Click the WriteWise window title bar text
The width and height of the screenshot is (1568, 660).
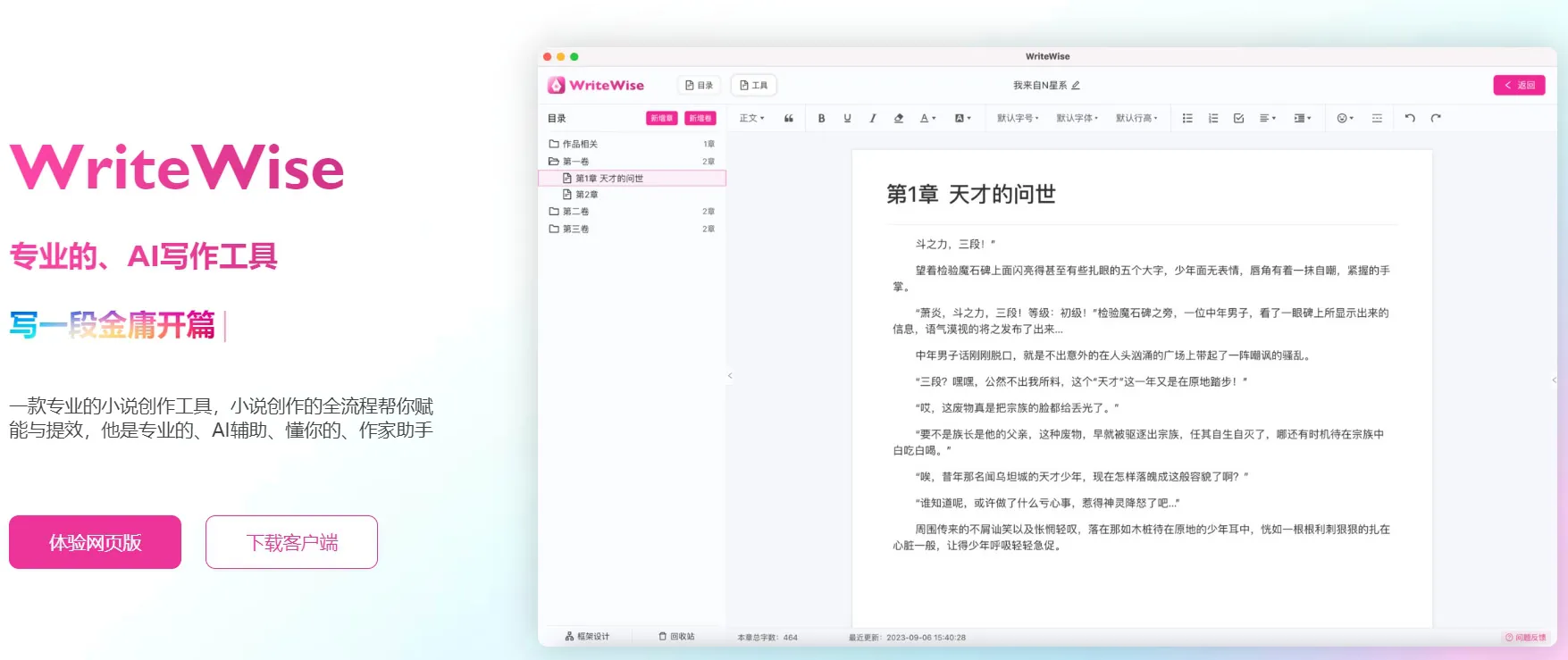(x=1047, y=56)
